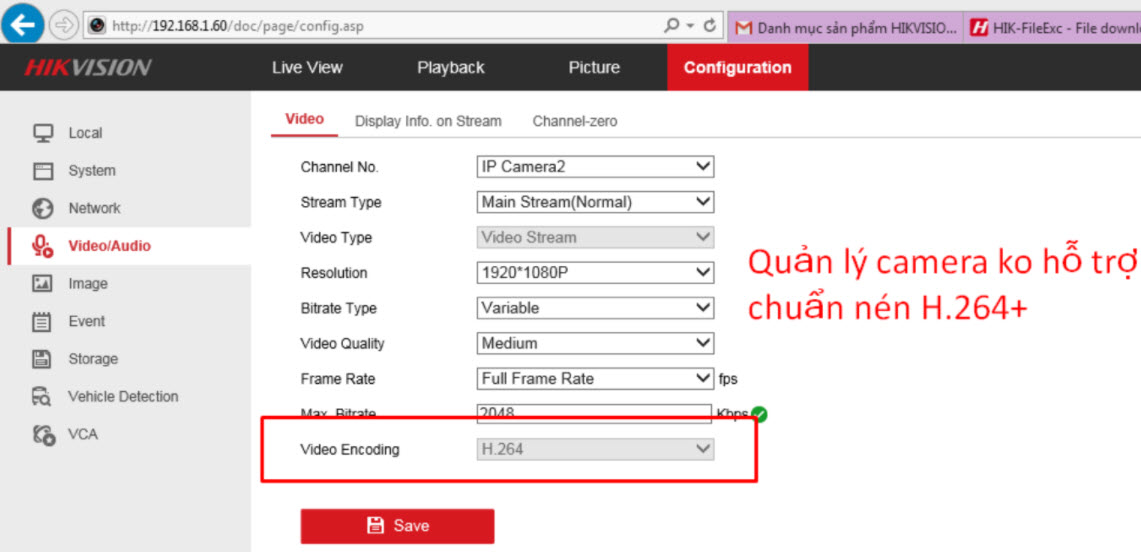Click the disabled Video Type dropdown
Image resolution: width=1141 pixels, height=552 pixels.
click(595, 237)
